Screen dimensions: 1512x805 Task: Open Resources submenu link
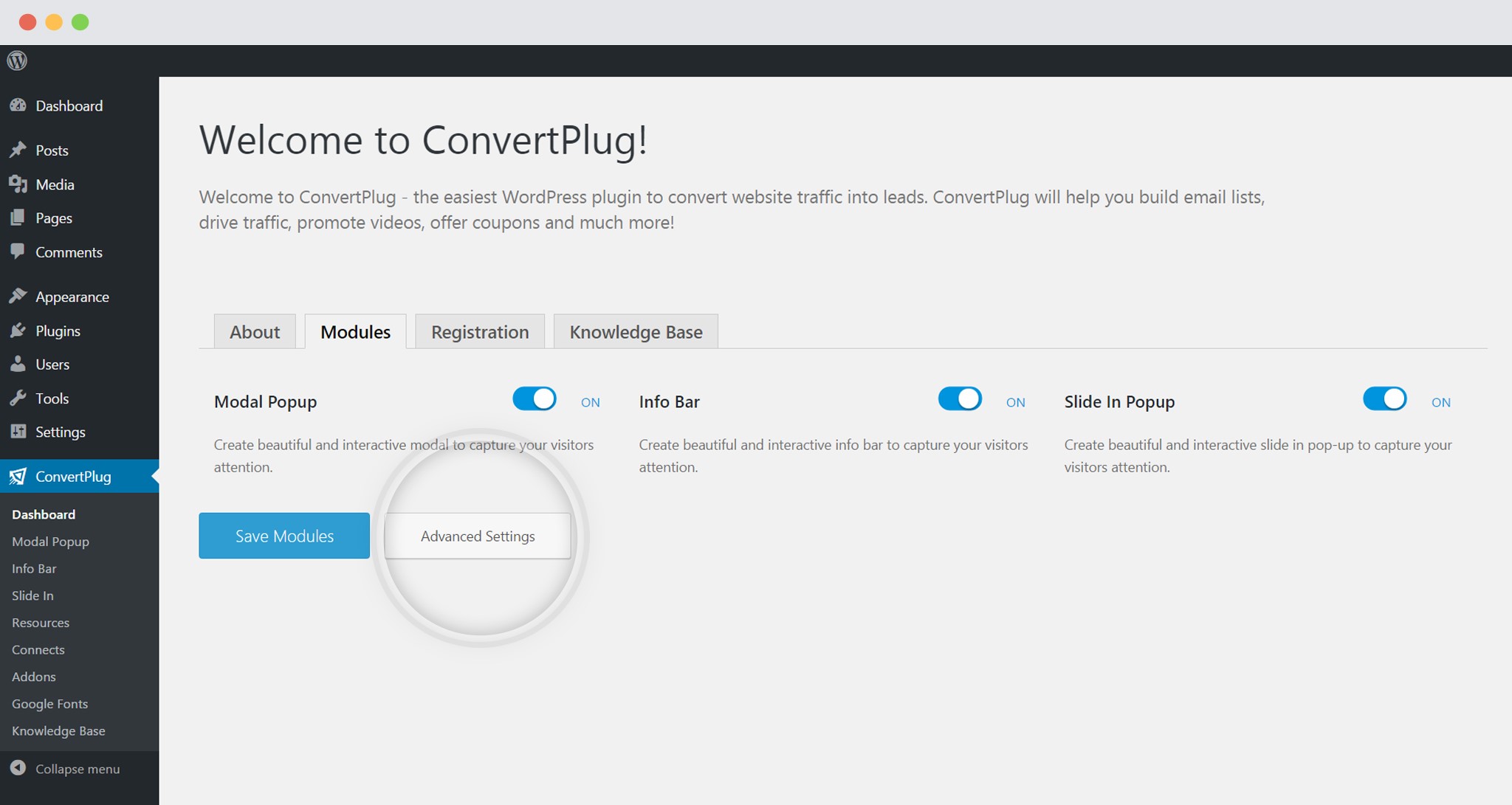41,622
